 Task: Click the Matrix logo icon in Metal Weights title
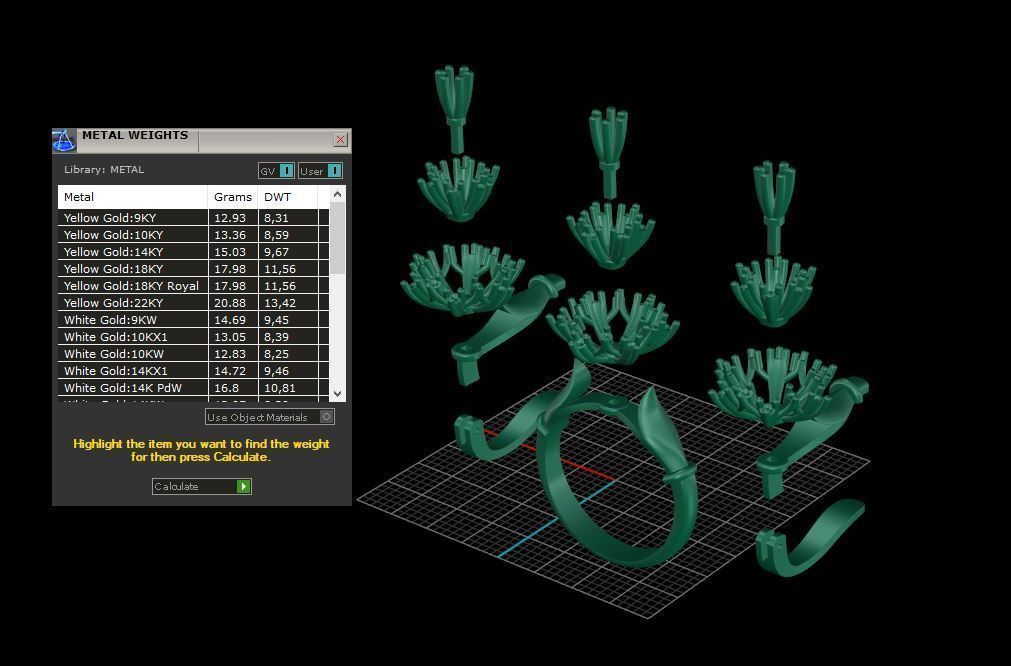coord(64,141)
